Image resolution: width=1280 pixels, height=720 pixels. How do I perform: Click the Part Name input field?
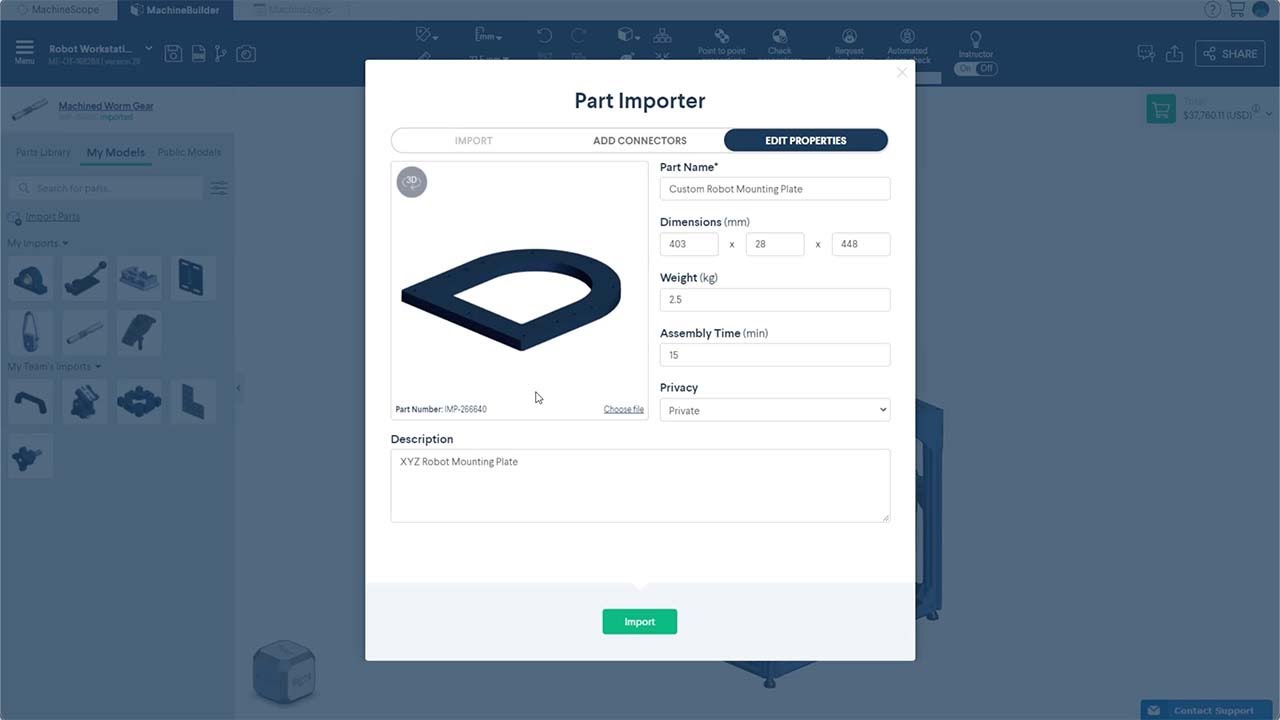click(x=775, y=189)
